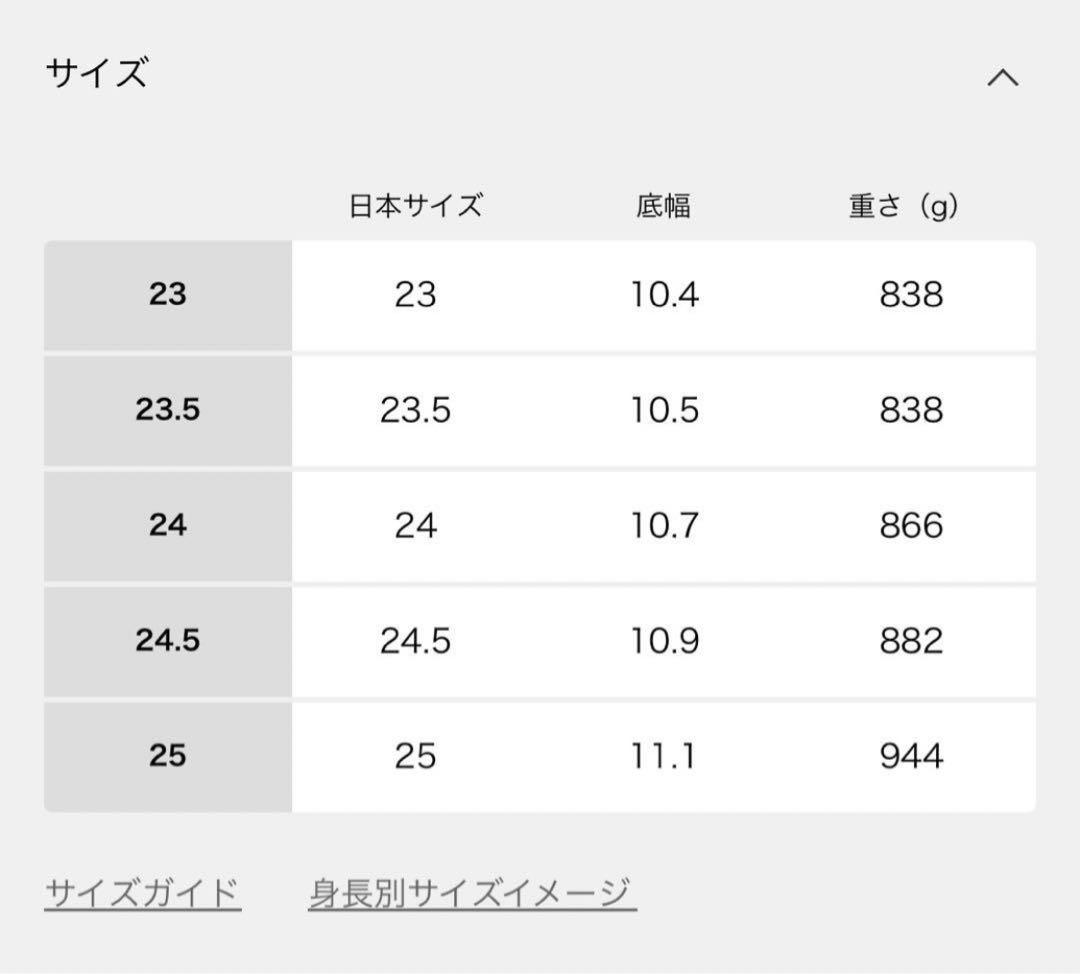This screenshot has width=1080, height=974.
Task: Select the 24 size row header
Action: pos(168,525)
